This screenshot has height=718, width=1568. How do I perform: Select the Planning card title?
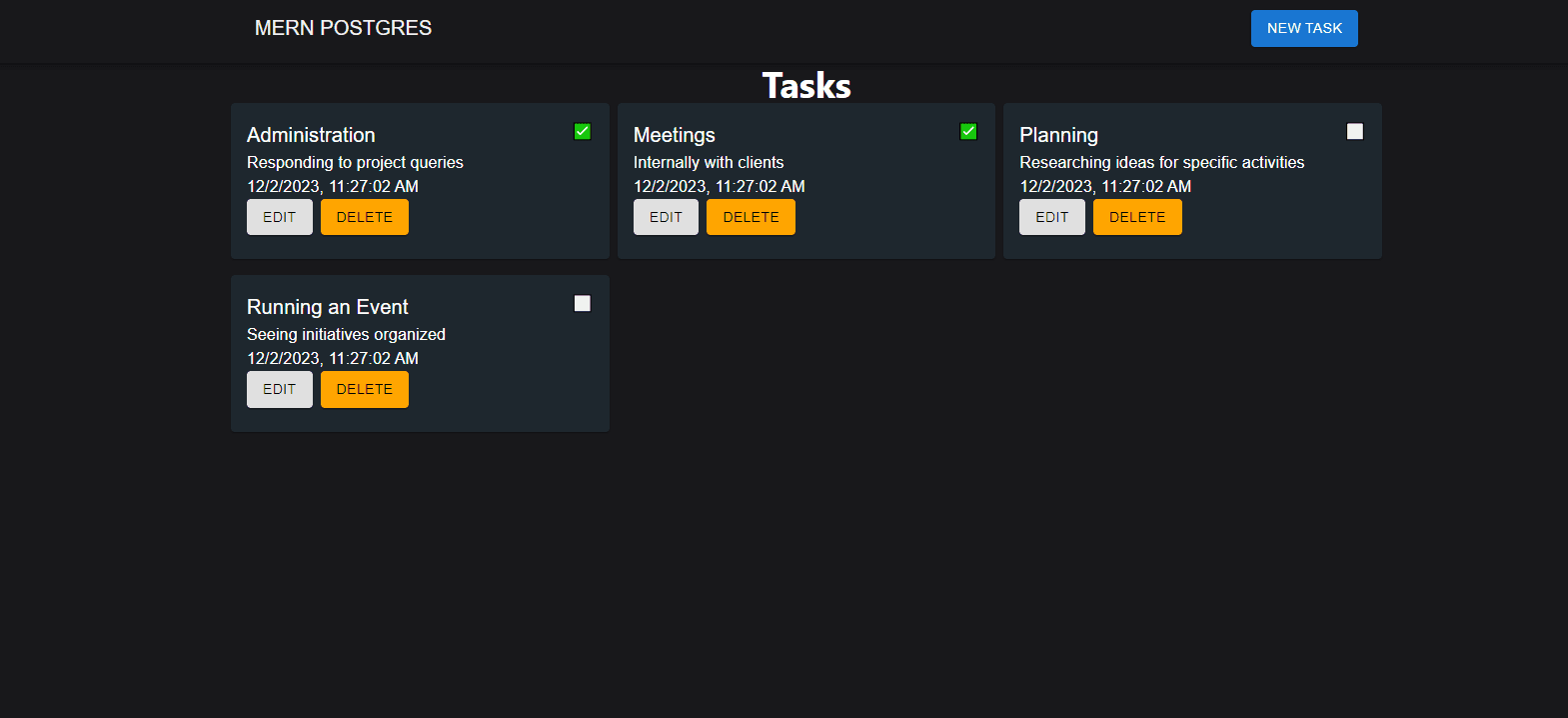coord(1058,135)
